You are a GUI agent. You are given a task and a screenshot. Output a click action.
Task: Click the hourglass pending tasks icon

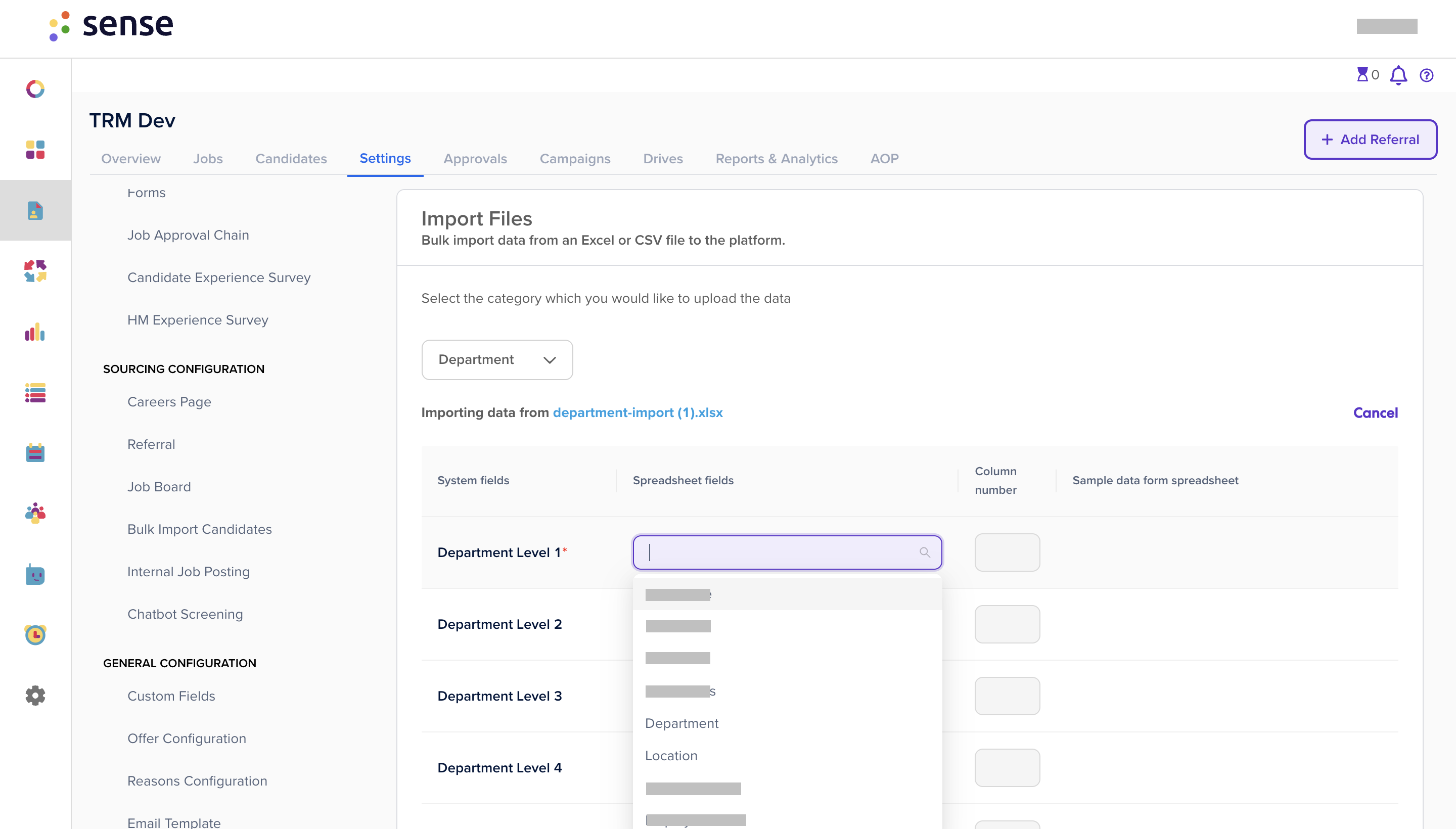(1362, 75)
